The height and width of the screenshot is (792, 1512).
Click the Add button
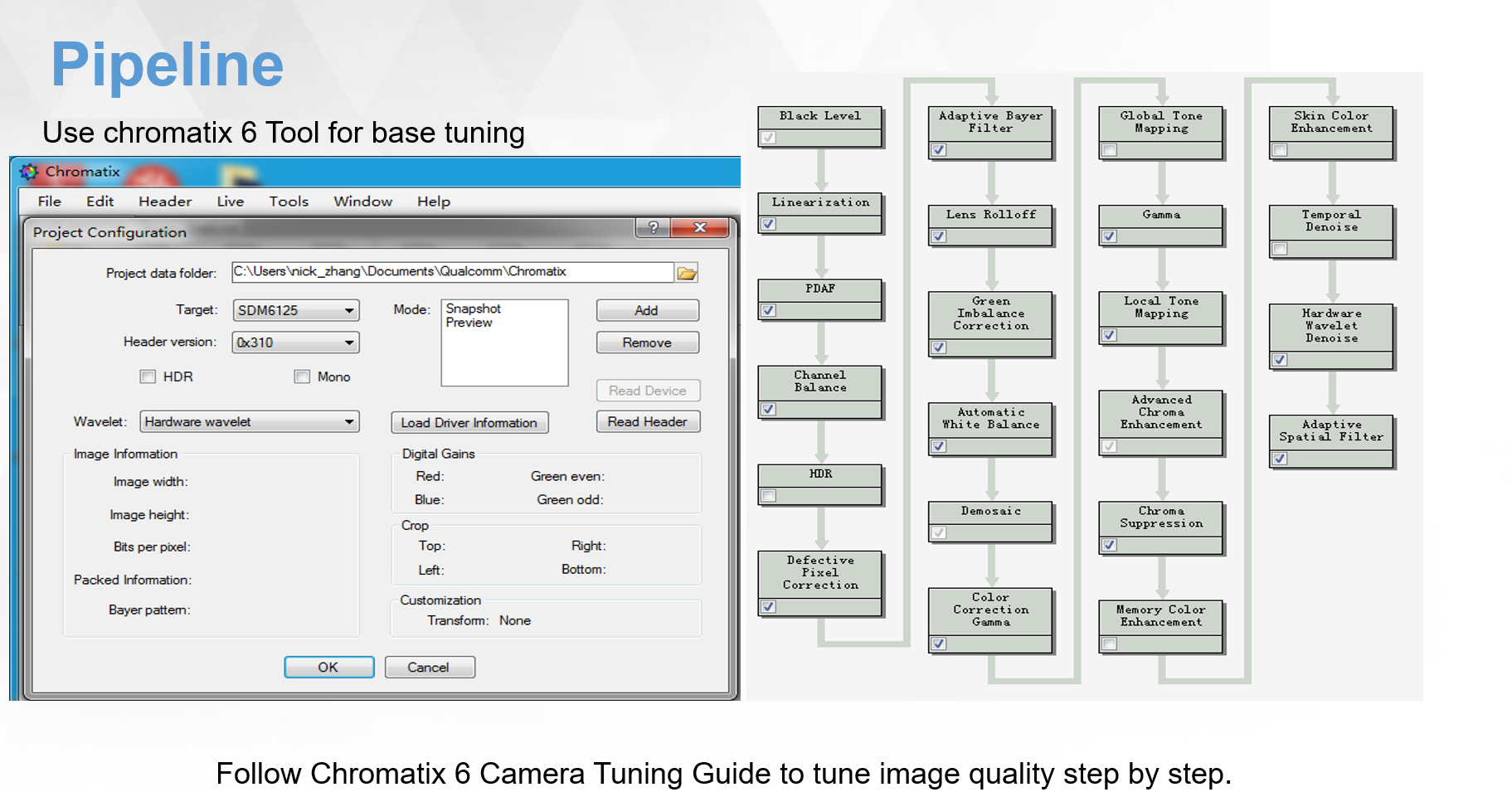point(647,310)
